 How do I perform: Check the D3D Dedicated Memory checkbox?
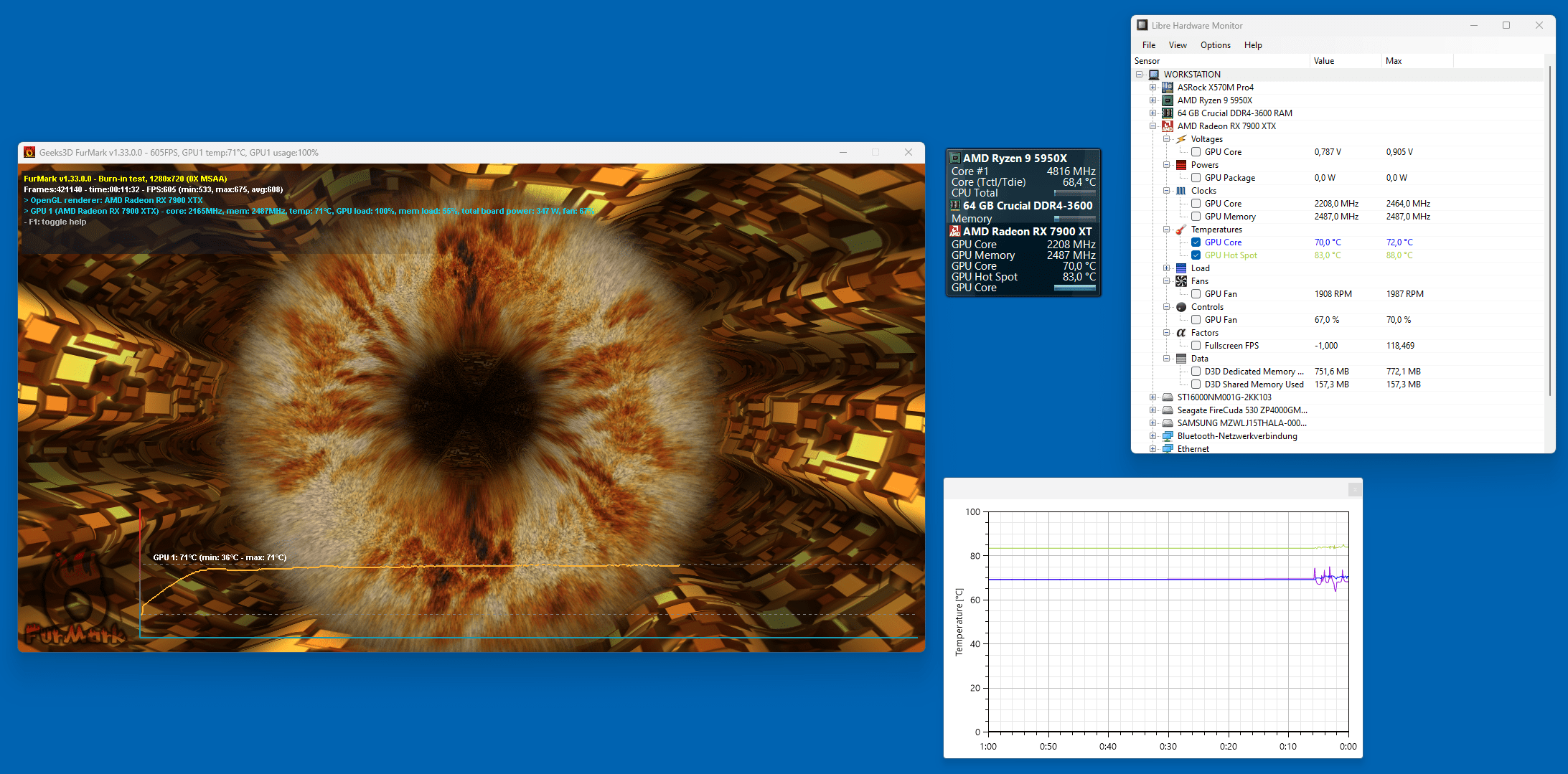pyautogui.click(x=1196, y=372)
